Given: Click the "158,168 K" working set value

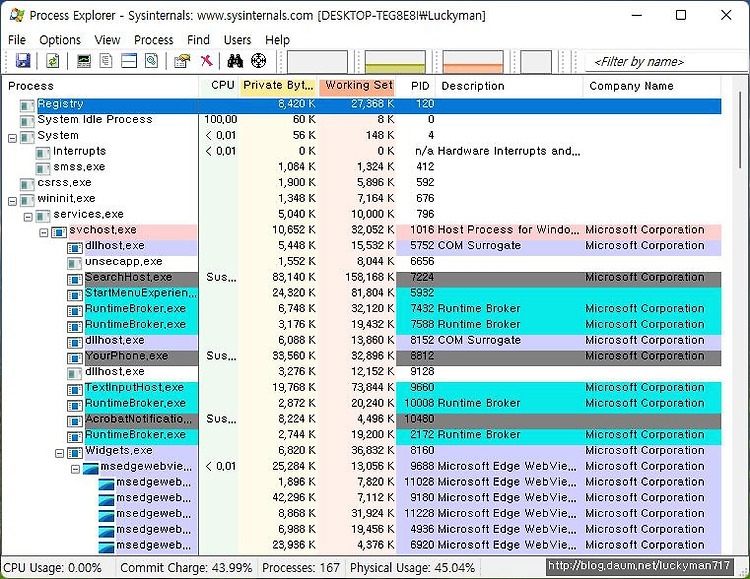Looking at the screenshot, I should pyautogui.click(x=370, y=278).
